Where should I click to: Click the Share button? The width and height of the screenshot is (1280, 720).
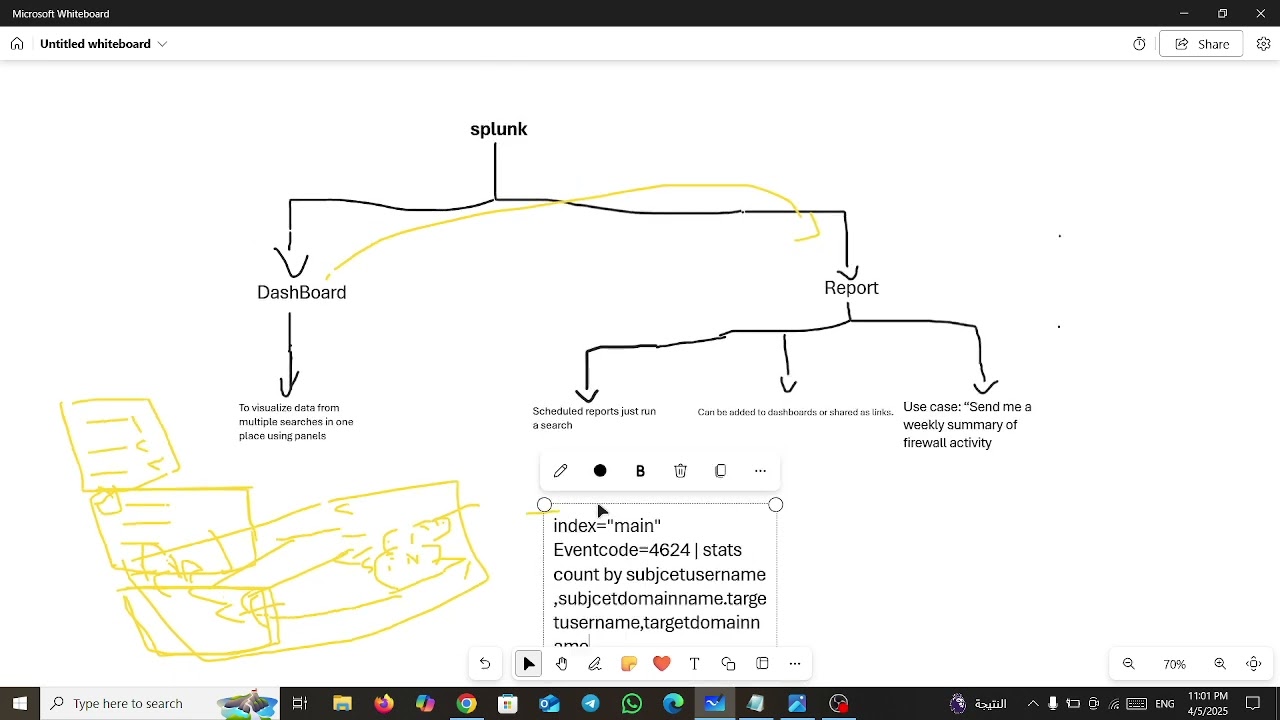(x=1201, y=44)
